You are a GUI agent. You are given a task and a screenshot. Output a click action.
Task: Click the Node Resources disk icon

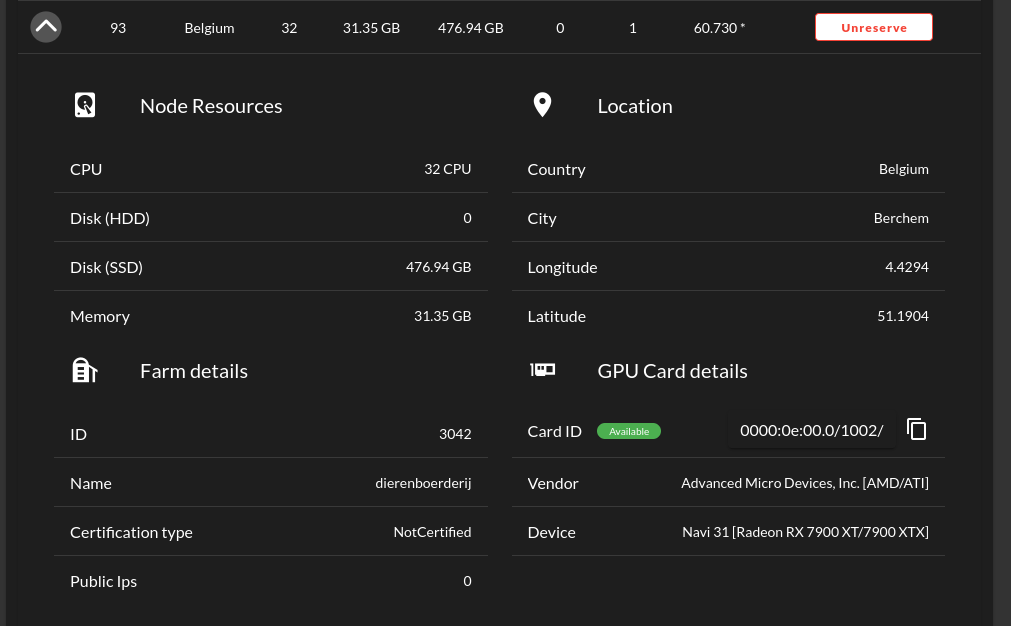[85, 104]
